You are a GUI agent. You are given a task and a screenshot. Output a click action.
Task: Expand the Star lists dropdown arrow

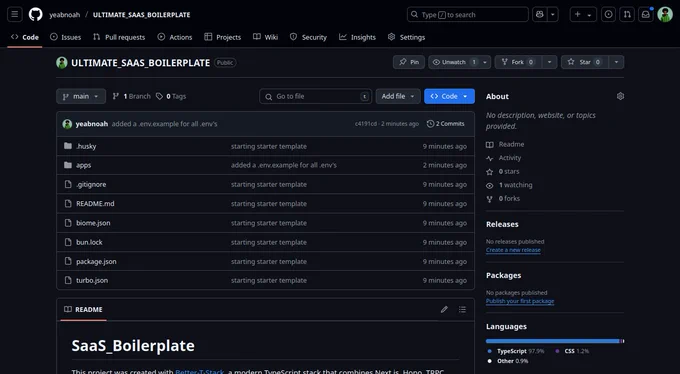[616, 62]
